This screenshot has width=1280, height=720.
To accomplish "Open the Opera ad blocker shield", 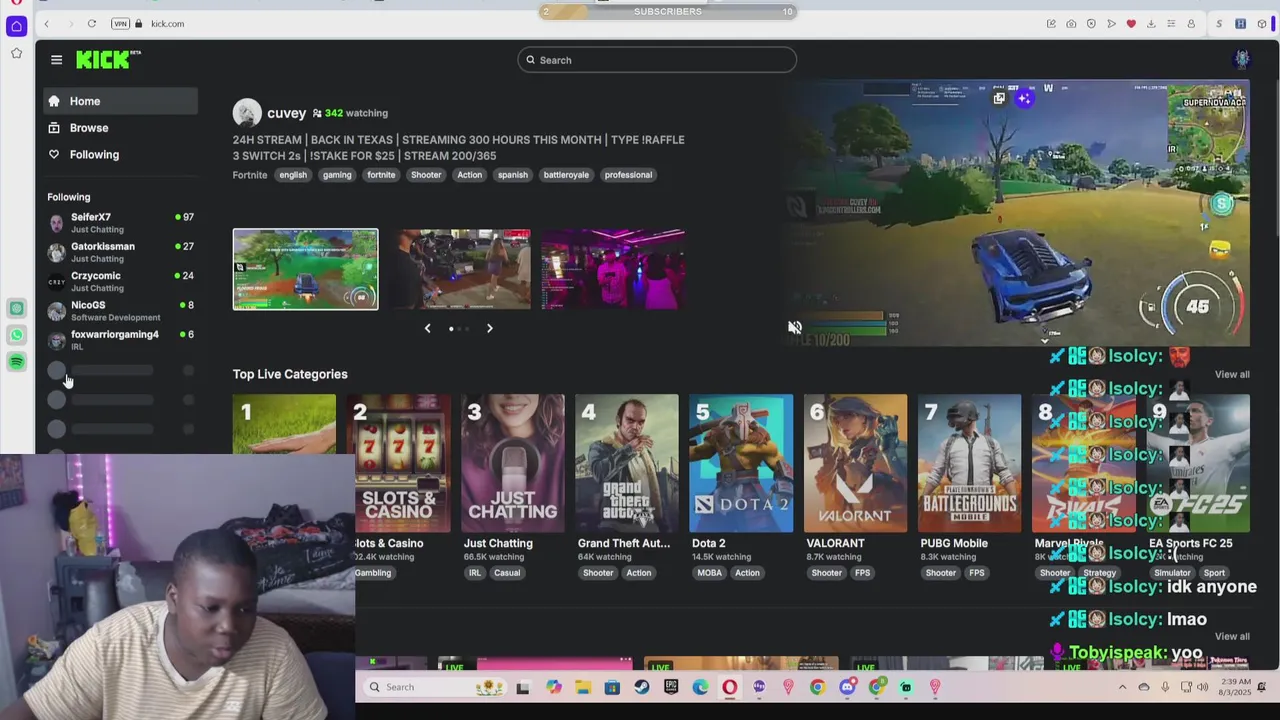I will 1091,24.
